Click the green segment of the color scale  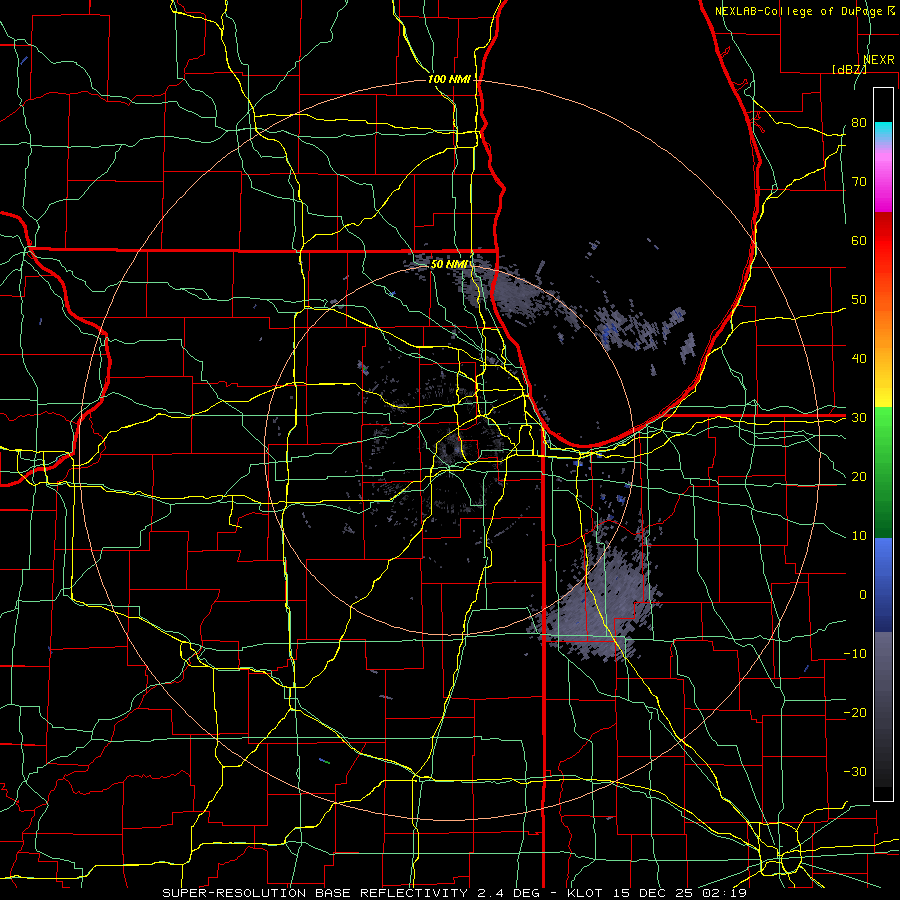[x=883, y=472]
